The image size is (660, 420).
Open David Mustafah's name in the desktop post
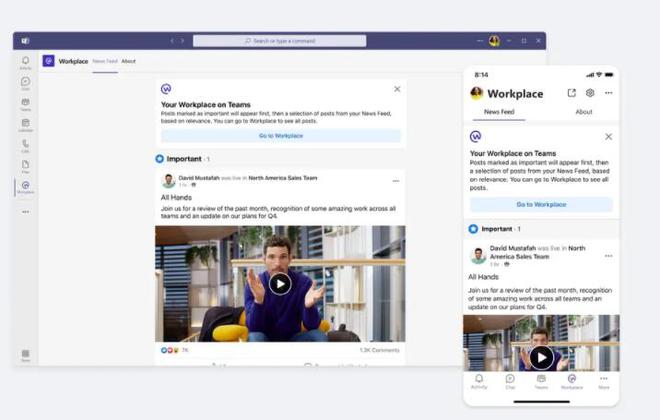tap(199, 178)
